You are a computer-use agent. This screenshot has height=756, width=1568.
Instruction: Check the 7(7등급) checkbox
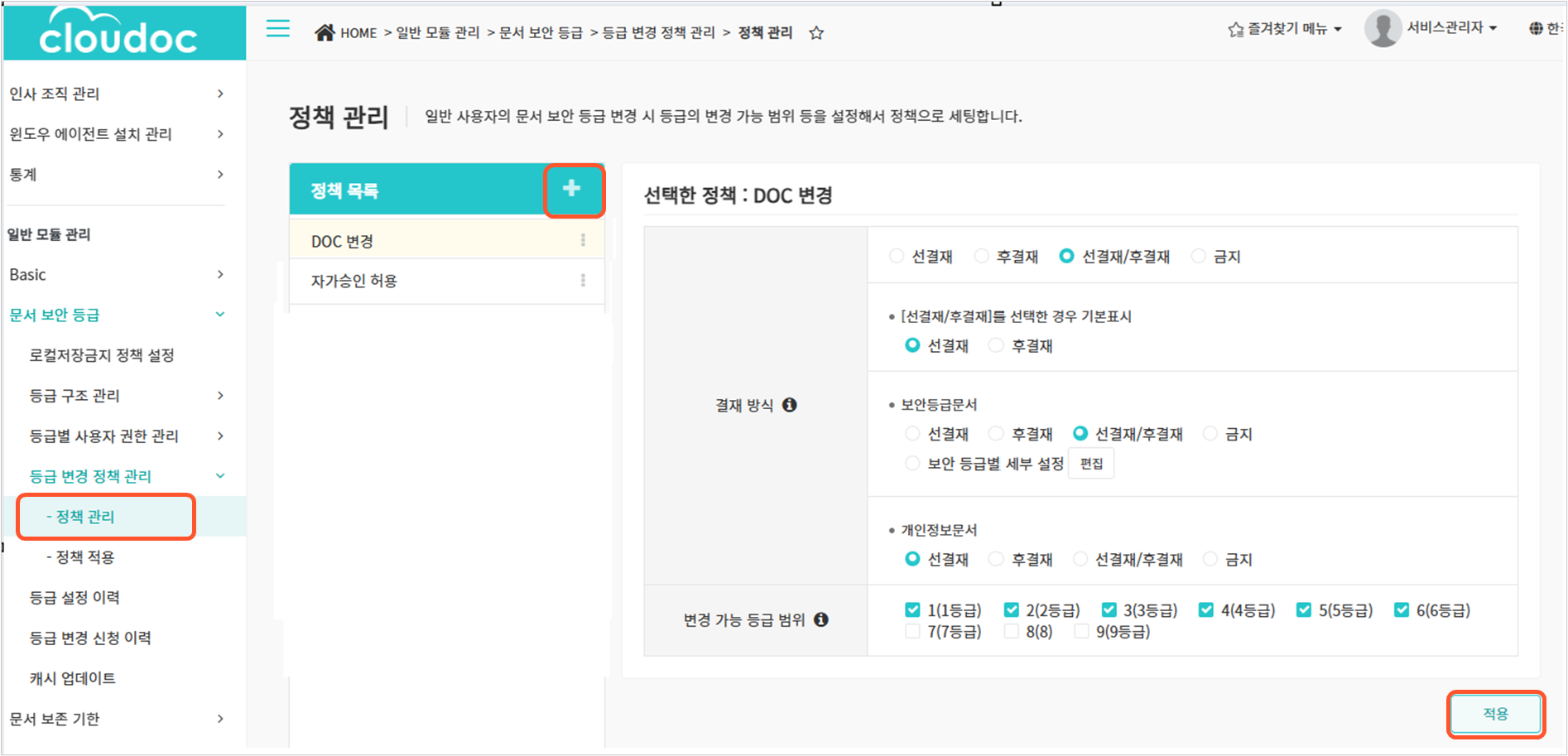pos(912,632)
